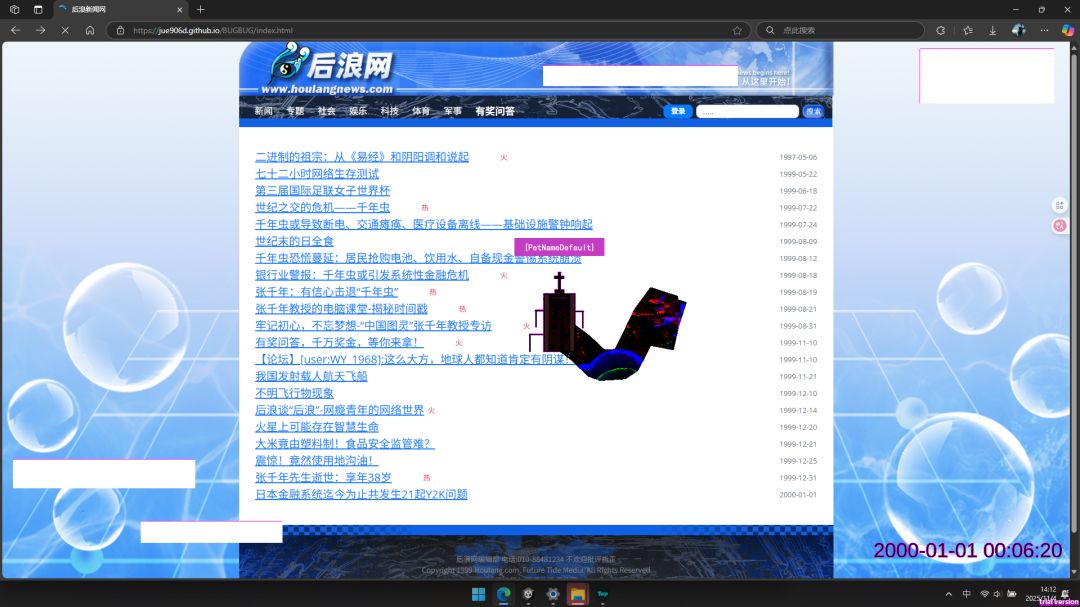Open a new browser tab
The image size is (1080, 607).
[x=200, y=10]
